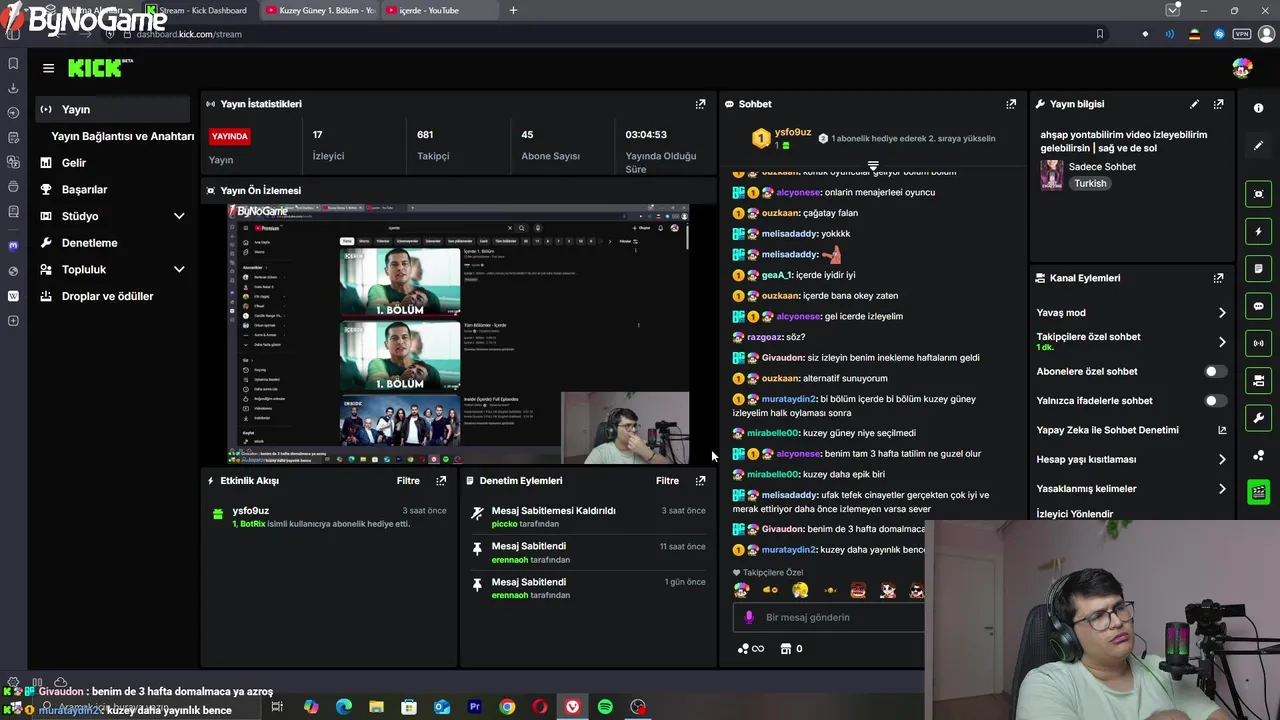Open Yavaş mod settings chevron
This screenshot has width=1280, height=720.
click(1221, 313)
